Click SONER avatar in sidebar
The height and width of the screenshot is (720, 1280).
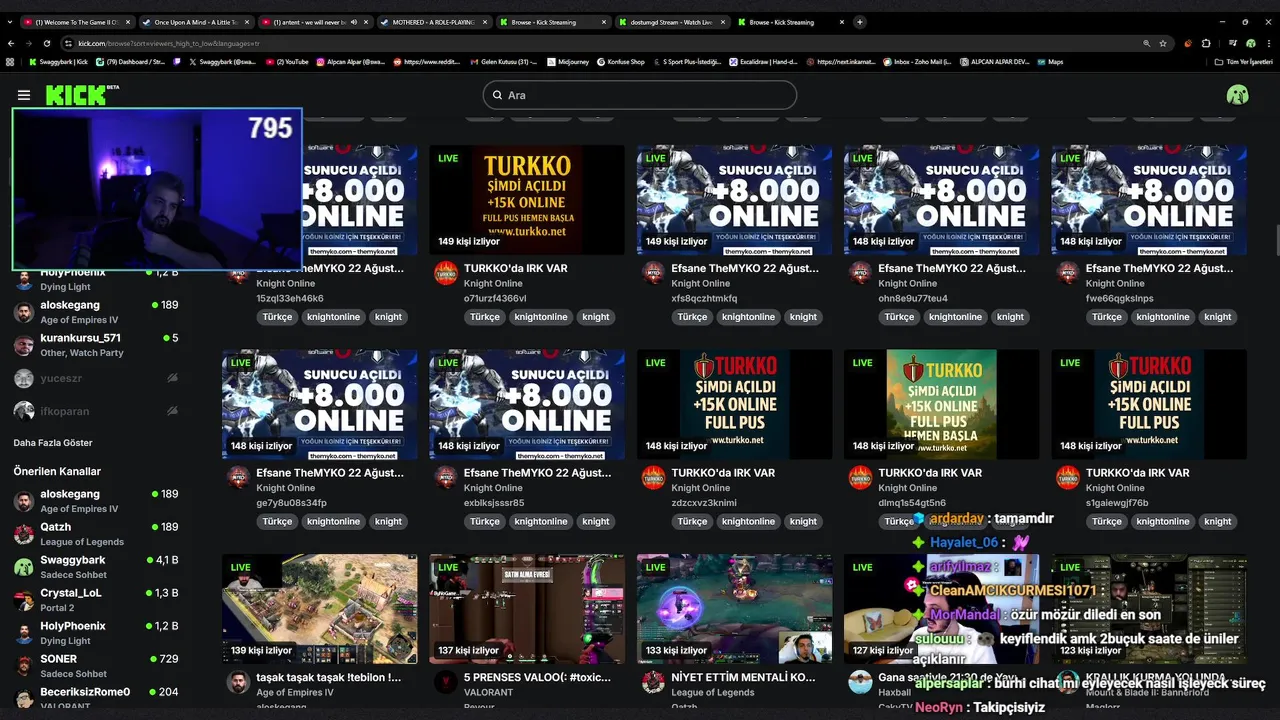pyautogui.click(x=24, y=666)
